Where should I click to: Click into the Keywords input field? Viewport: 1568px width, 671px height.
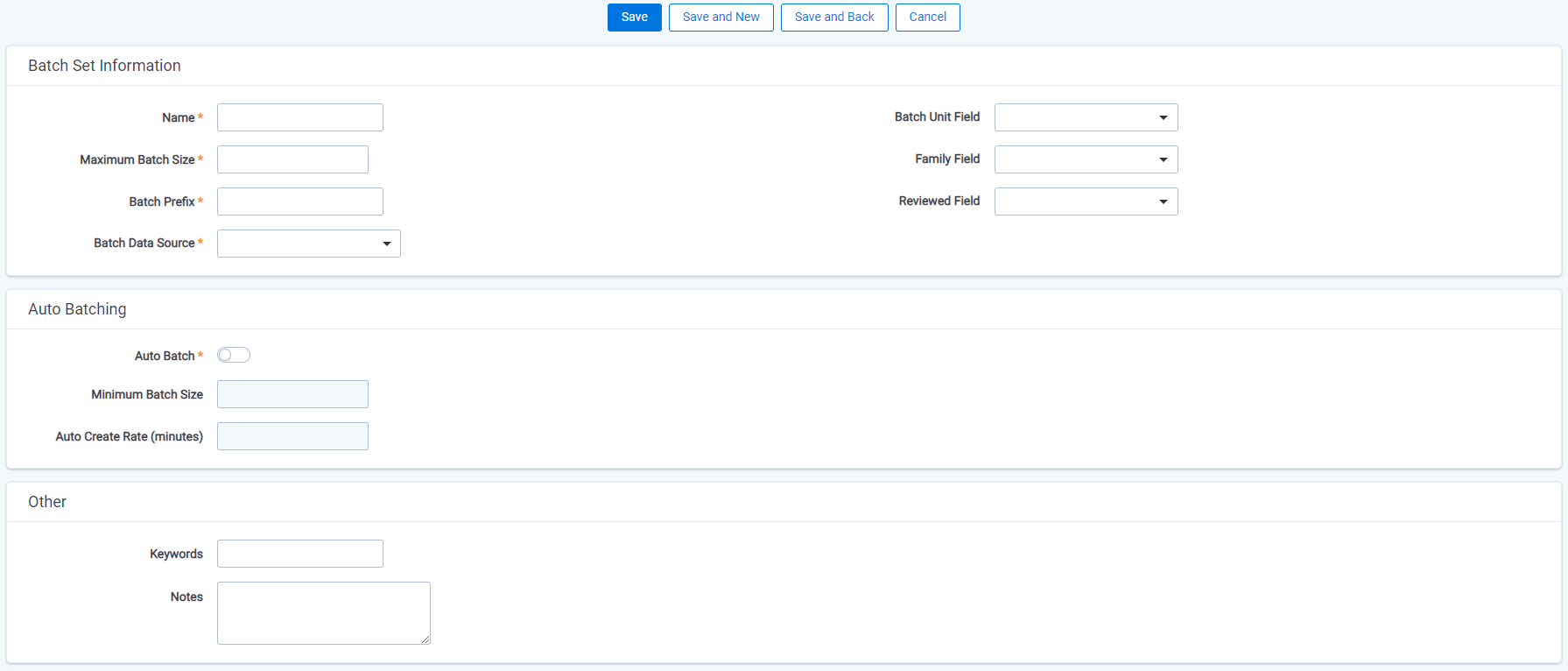tap(300, 554)
